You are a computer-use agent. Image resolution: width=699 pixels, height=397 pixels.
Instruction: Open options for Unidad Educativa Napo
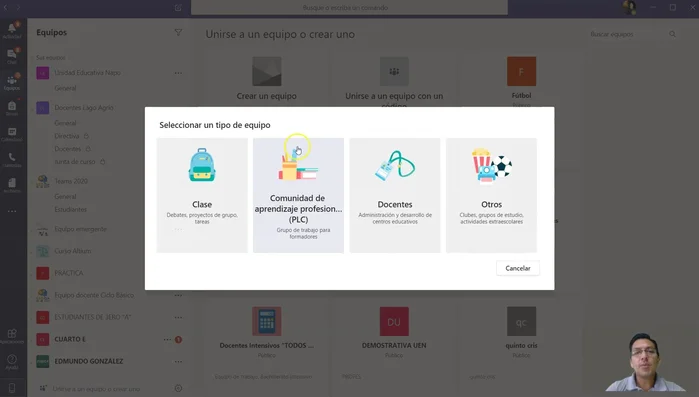point(178,73)
